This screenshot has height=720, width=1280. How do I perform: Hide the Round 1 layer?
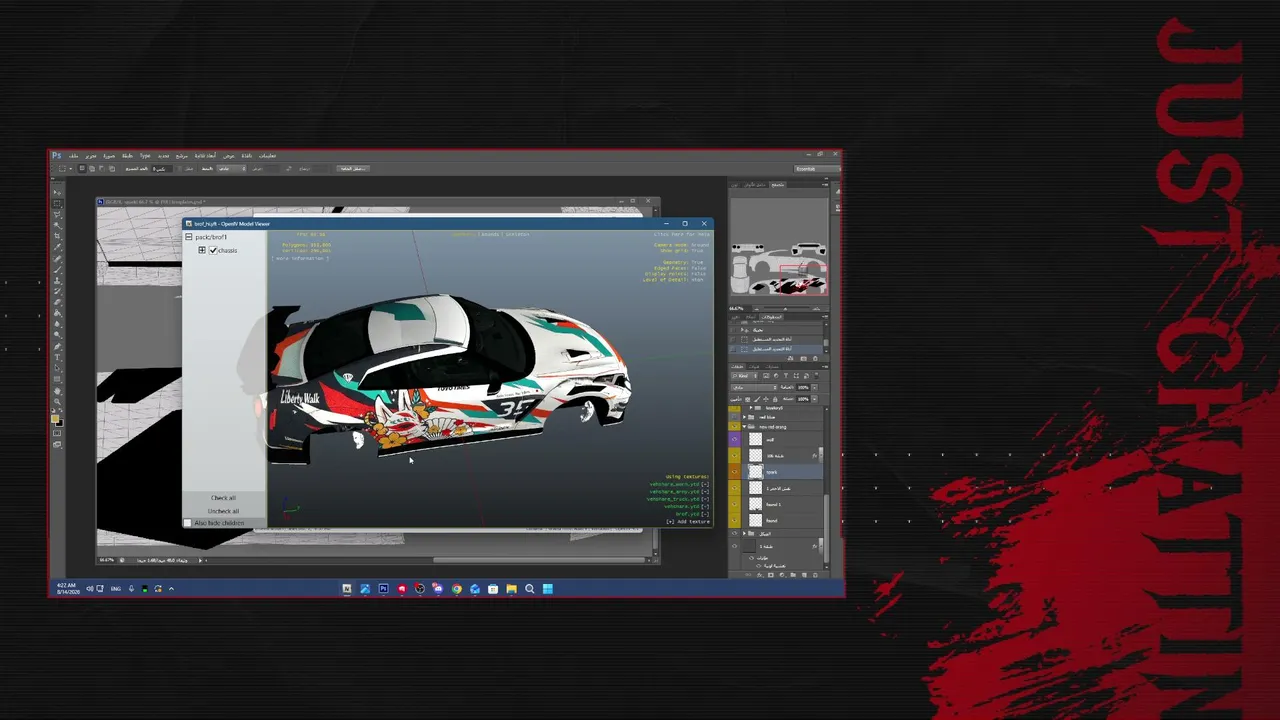coord(735,504)
